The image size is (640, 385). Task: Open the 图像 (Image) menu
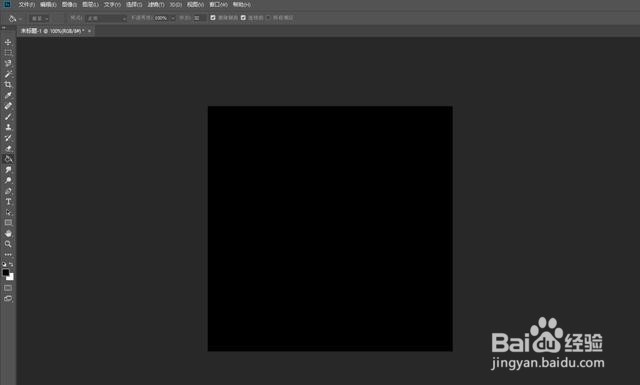click(69, 4)
